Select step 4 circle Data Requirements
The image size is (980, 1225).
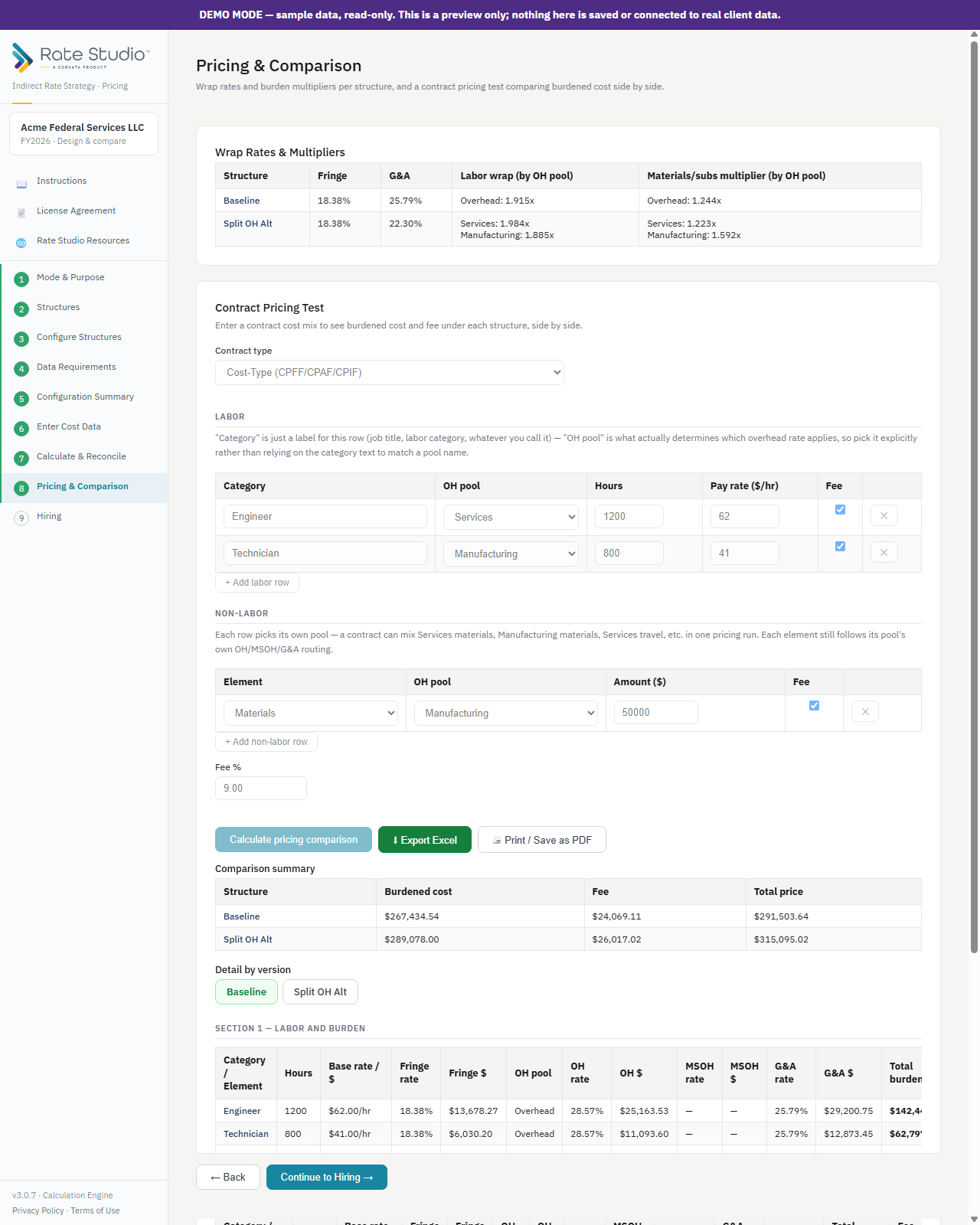(21, 369)
